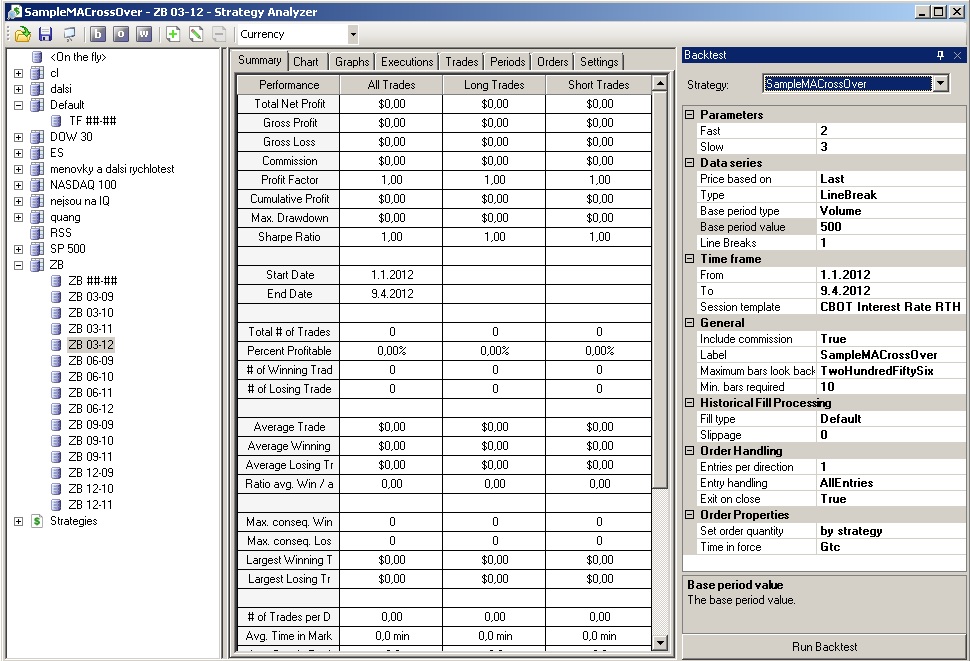Click the Session template CBOT value
The image size is (970, 661).
point(891,307)
